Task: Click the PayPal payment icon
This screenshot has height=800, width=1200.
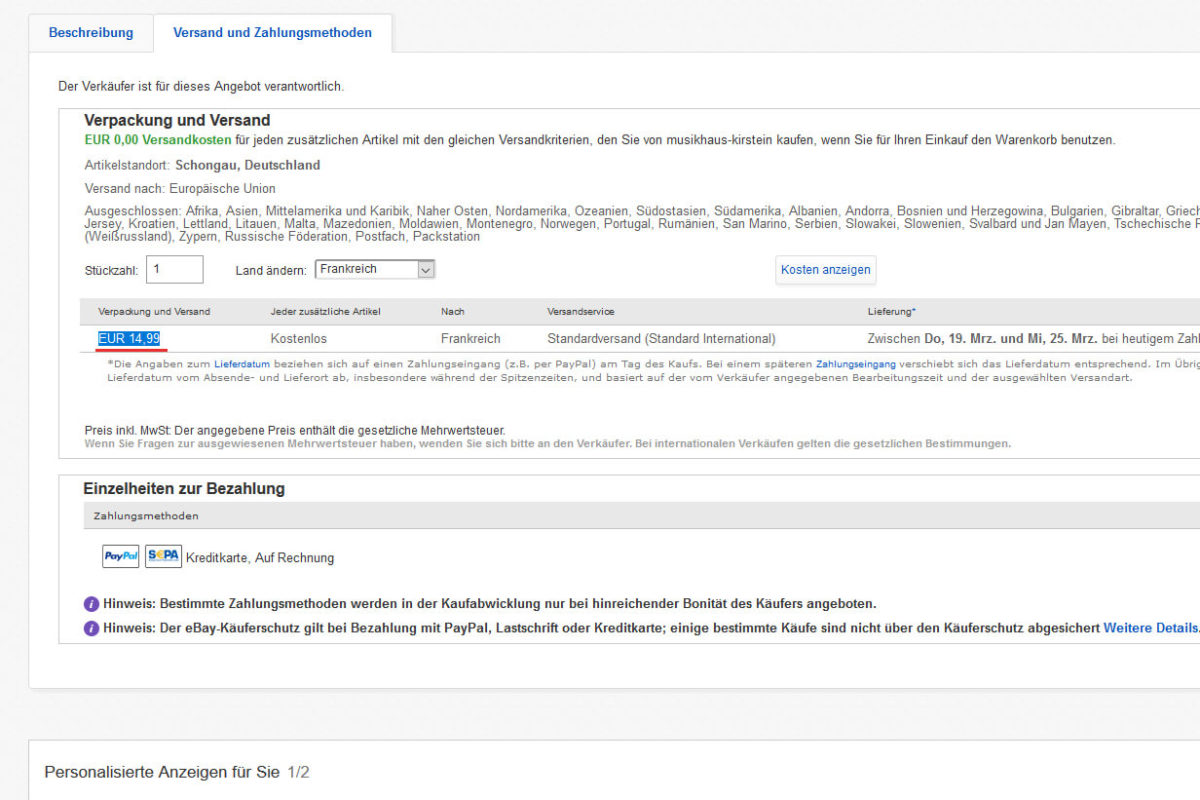Action: point(121,556)
